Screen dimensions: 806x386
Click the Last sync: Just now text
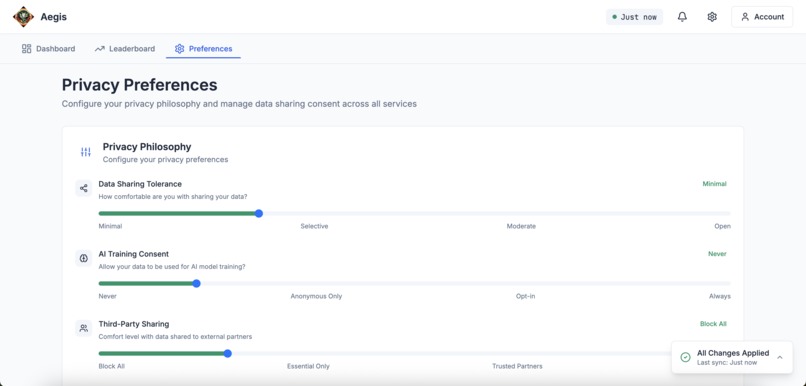(x=727, y=362)
